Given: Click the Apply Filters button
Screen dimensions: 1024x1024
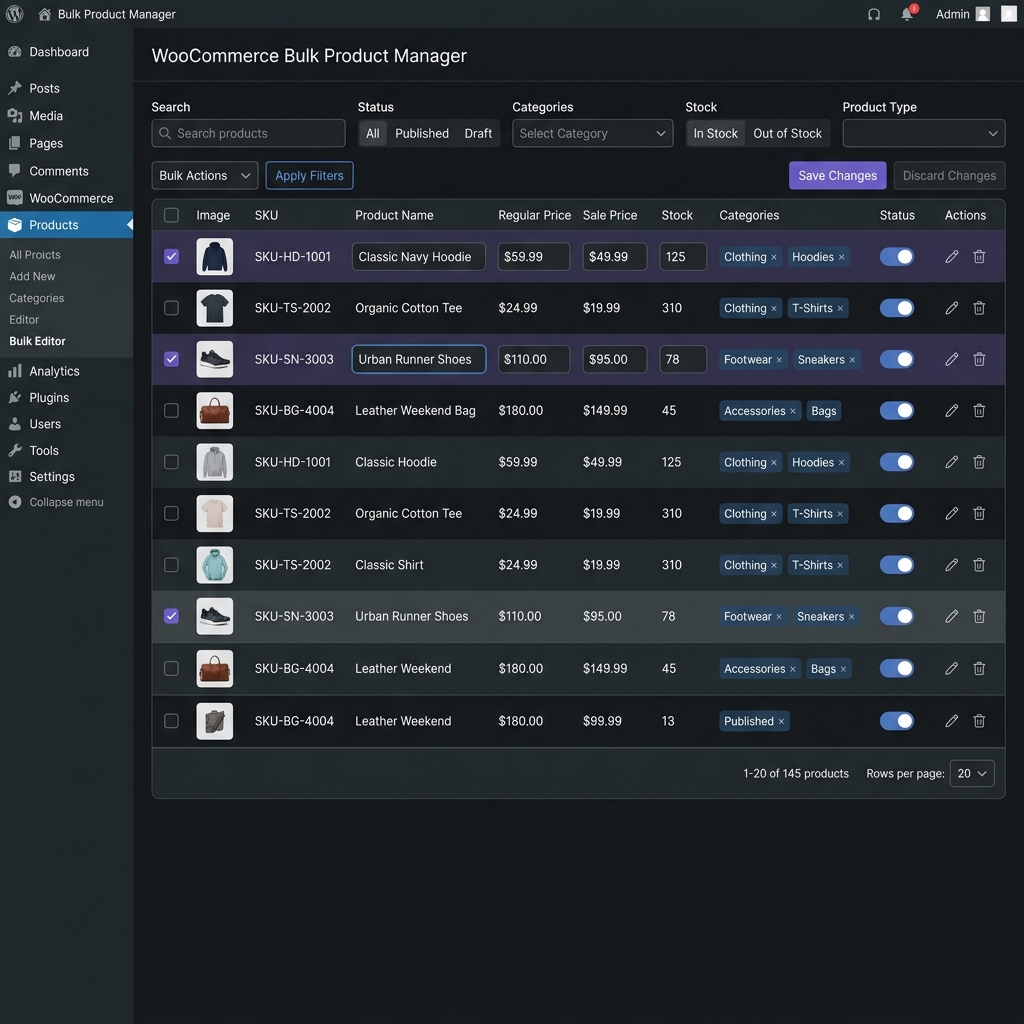Looking at the screenshot, I should 309,175.
